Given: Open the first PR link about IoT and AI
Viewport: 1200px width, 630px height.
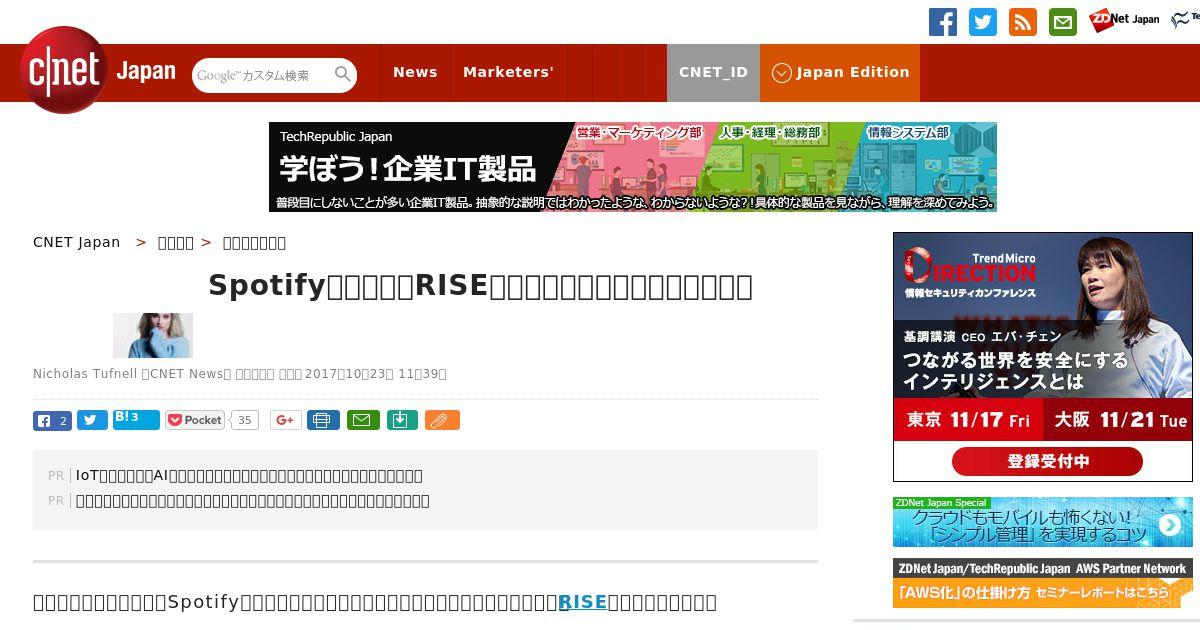Looking at the screenshot, I should (x=249, y=475).
